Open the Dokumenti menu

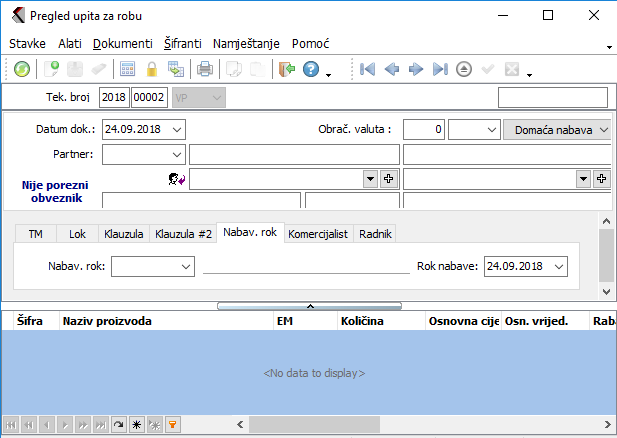(122, 44)
